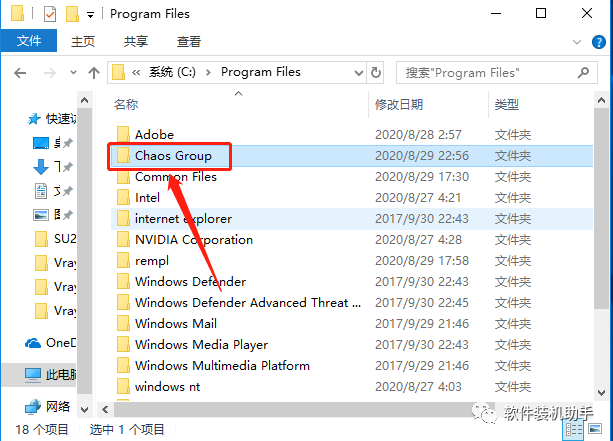613x441 pixels.
Task: Select the internet explorer folder
Action: [x=183, y=219]
